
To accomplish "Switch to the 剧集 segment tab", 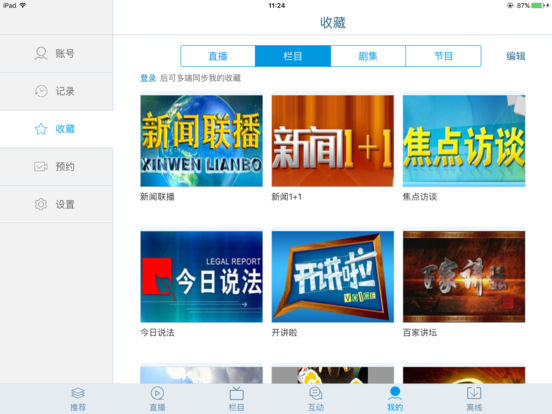I will pos(368,56).
